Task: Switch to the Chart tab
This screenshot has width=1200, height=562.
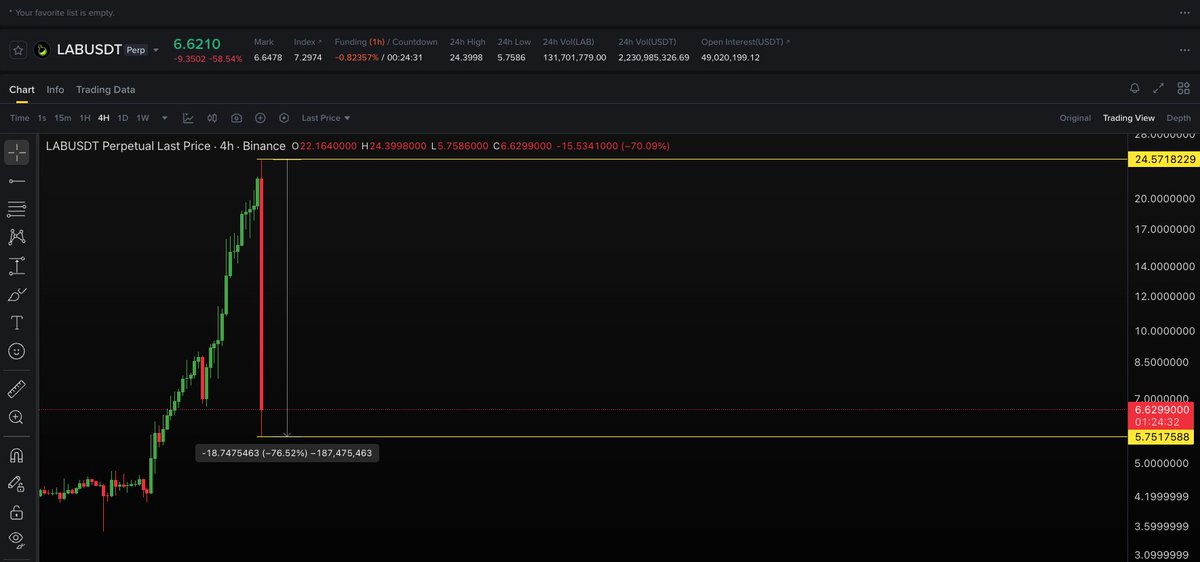Action: click(x=22, y=89)
